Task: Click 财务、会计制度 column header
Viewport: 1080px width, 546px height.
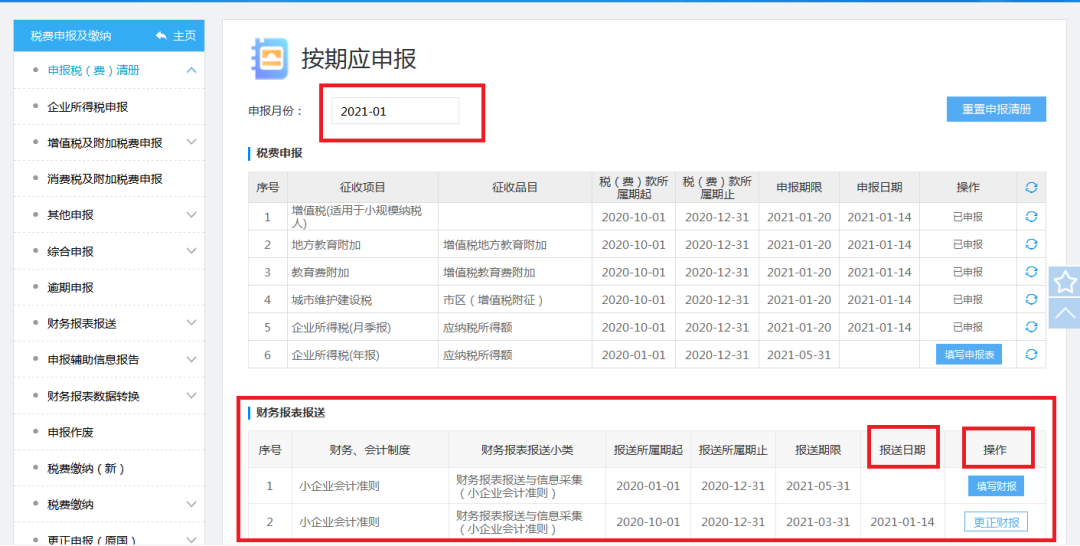Action: tap(370, 450)
